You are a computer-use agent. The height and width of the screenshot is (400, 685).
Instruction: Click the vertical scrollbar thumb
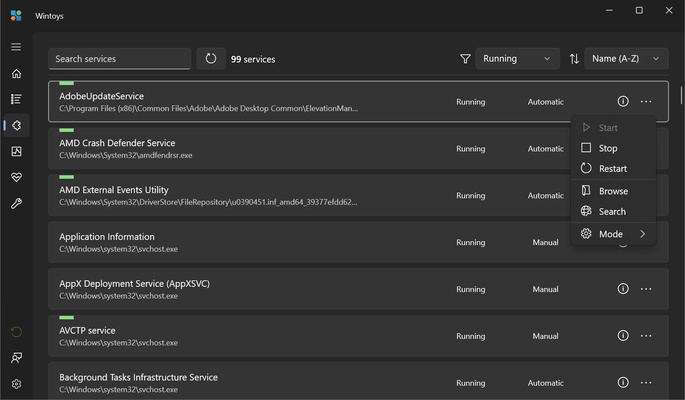[681, 95]
